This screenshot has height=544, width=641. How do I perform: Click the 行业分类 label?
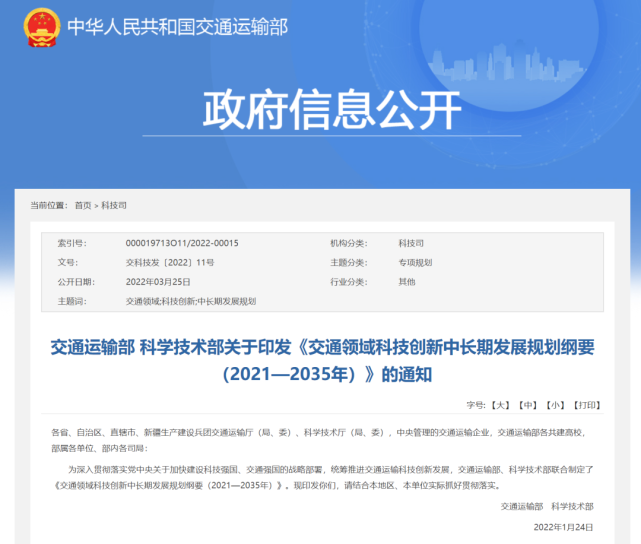point(349,282)
